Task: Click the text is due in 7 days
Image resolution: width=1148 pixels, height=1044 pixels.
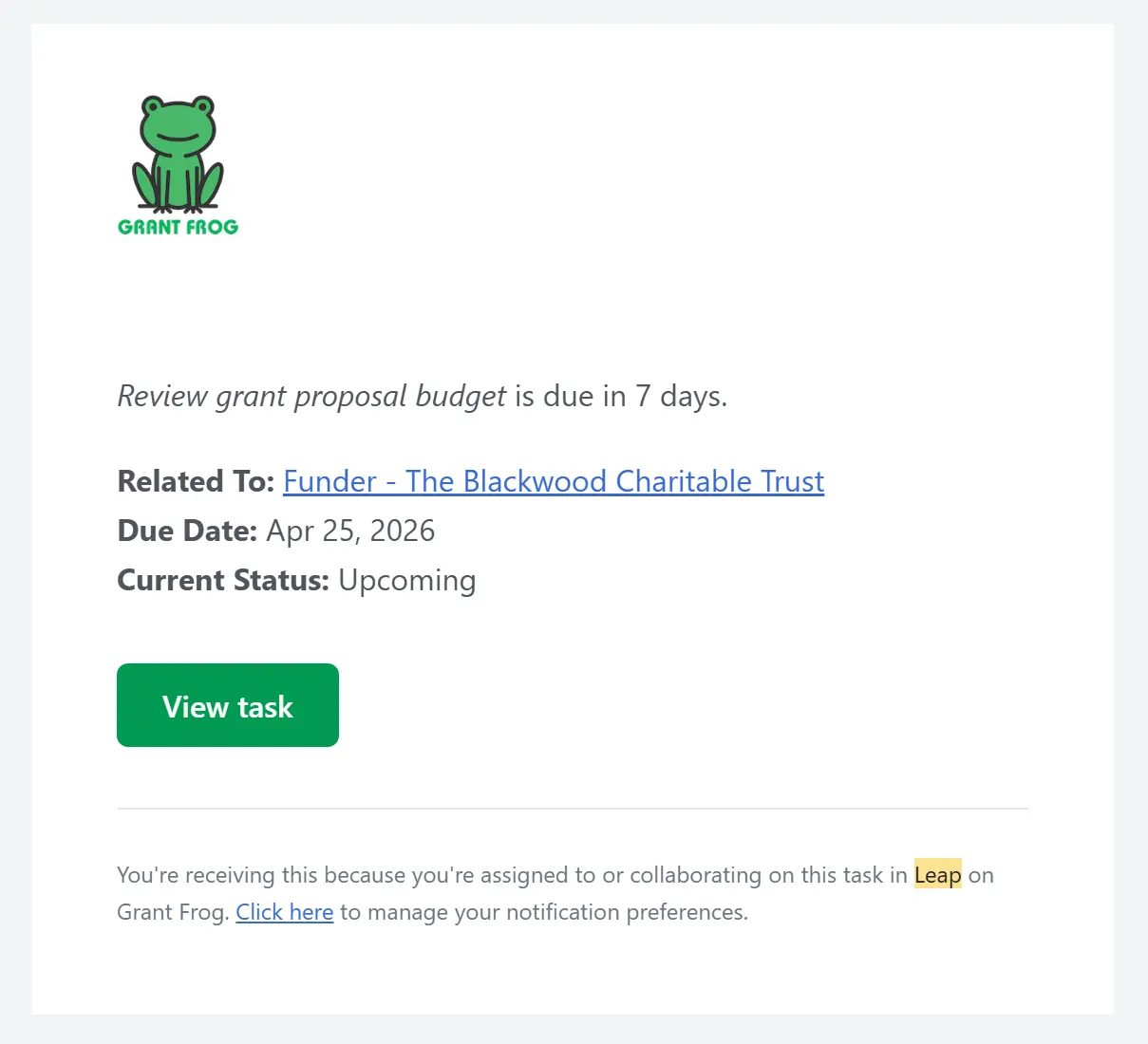Action: point(621,396)
